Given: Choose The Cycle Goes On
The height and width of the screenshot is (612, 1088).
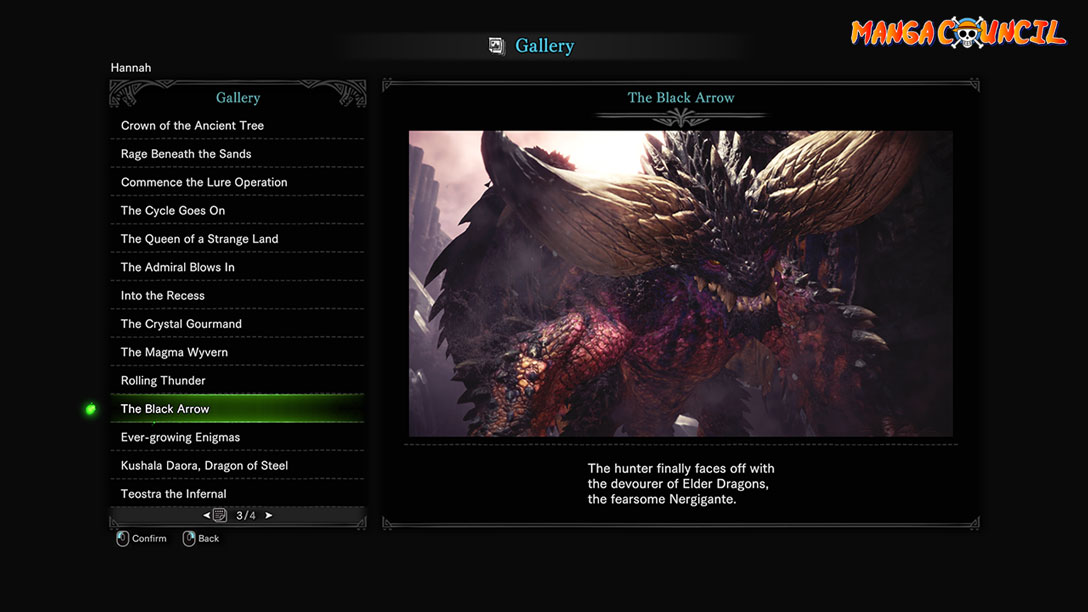Looking at the screenshot, I should (x=237, y=211).
